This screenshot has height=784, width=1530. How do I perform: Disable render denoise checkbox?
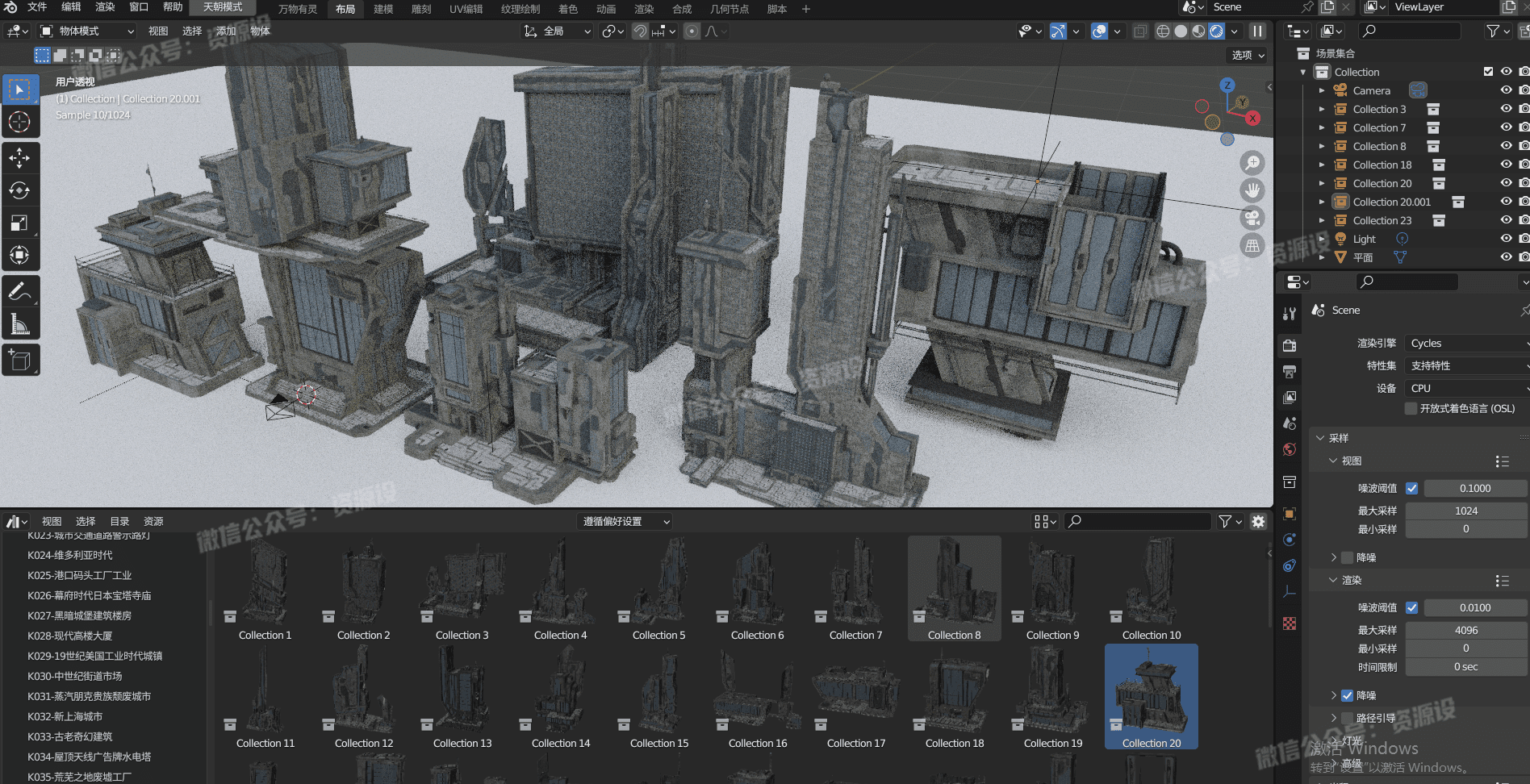click(x=1347, y=695)
